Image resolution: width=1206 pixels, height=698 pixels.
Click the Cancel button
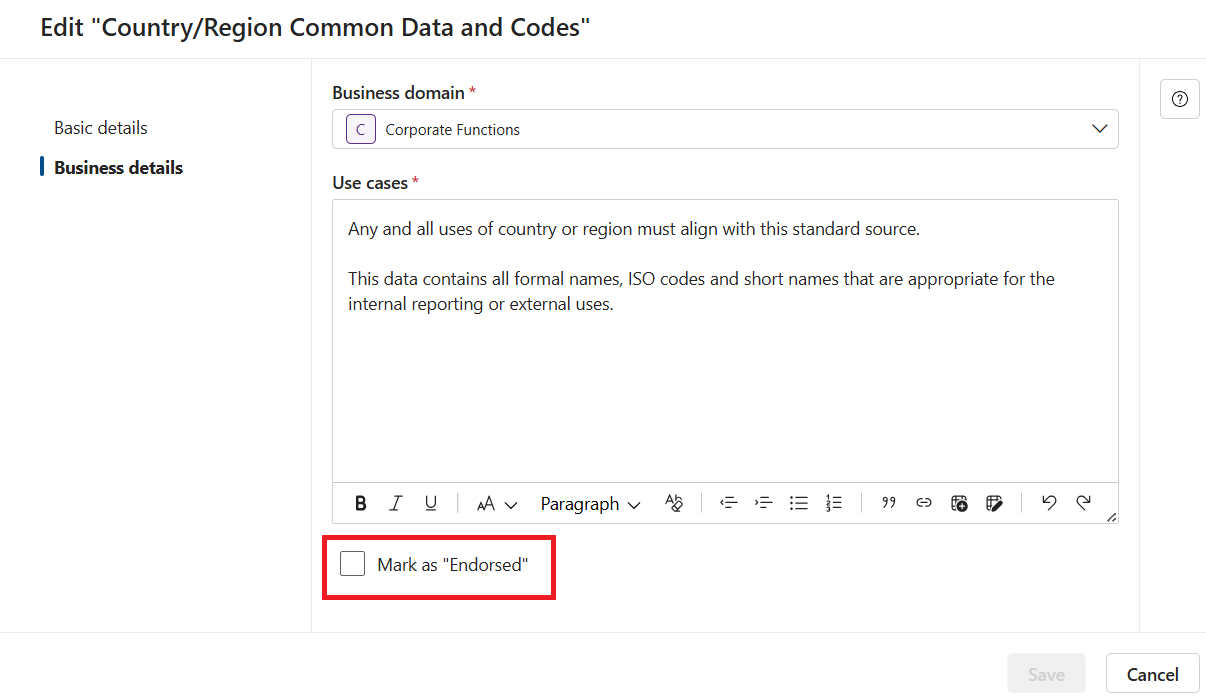click(x=1153, y=674)
